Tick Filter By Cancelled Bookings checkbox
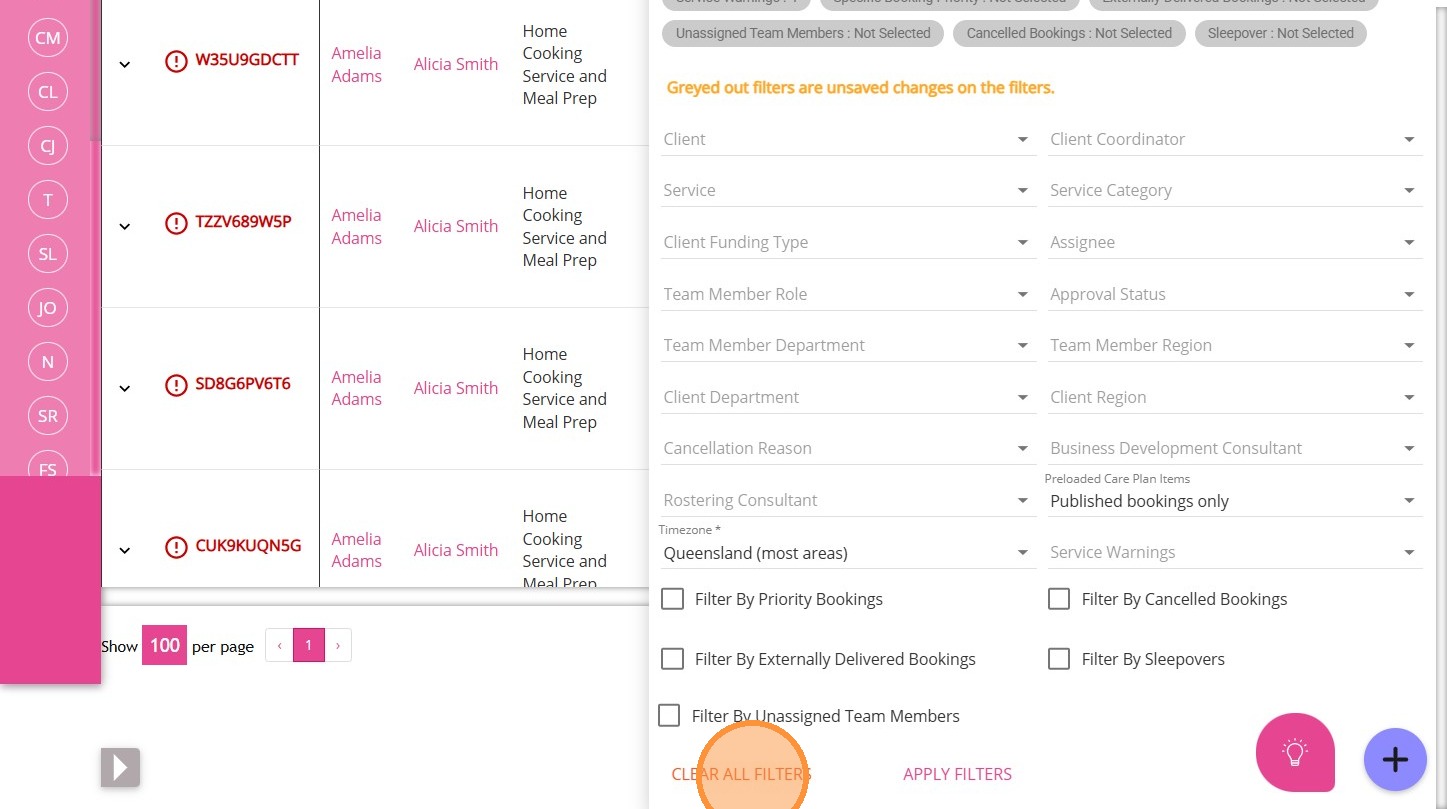Image resolution: width=1447 pixels, height=809 pixels. [x=1059, y=599]
